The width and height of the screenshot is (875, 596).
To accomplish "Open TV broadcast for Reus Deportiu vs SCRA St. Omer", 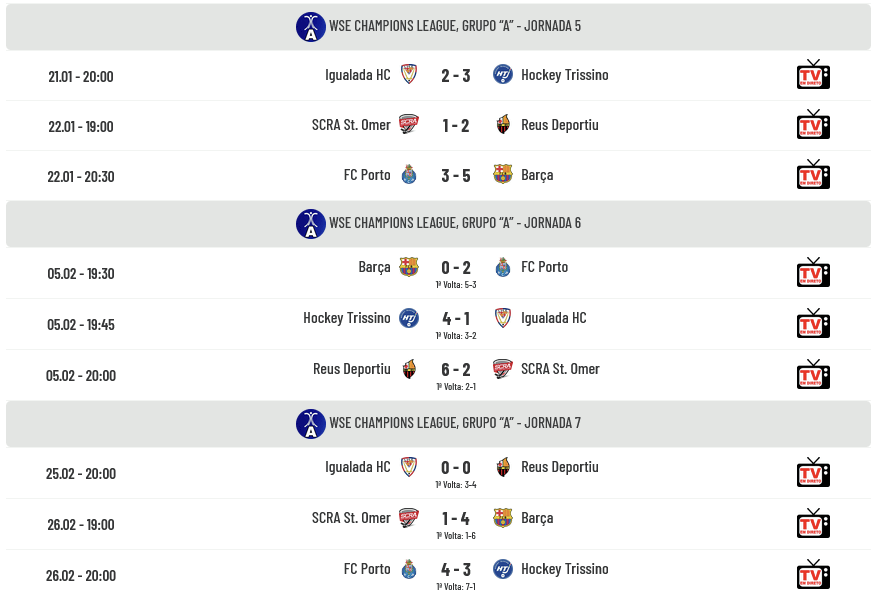I will pos(813,375).
